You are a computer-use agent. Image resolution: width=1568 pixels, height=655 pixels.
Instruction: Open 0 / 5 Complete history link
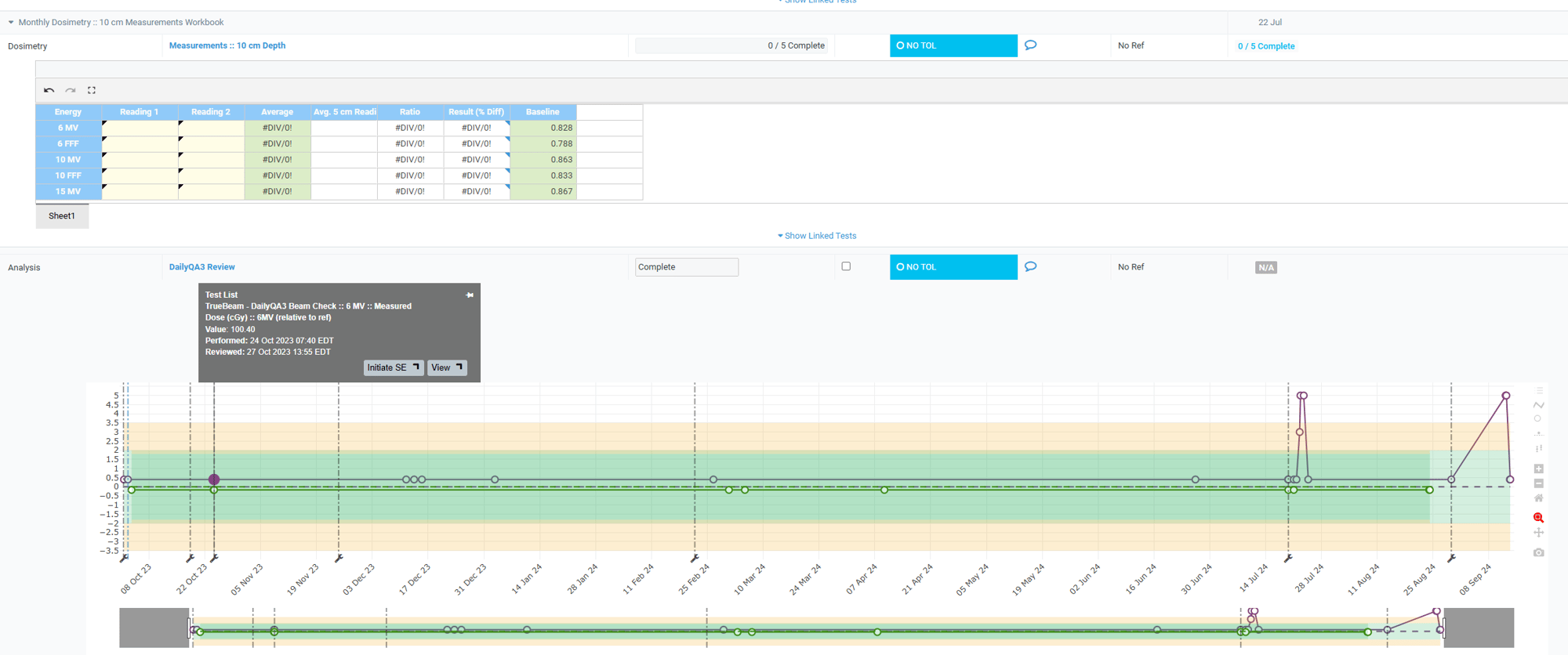click(1266, 46)
